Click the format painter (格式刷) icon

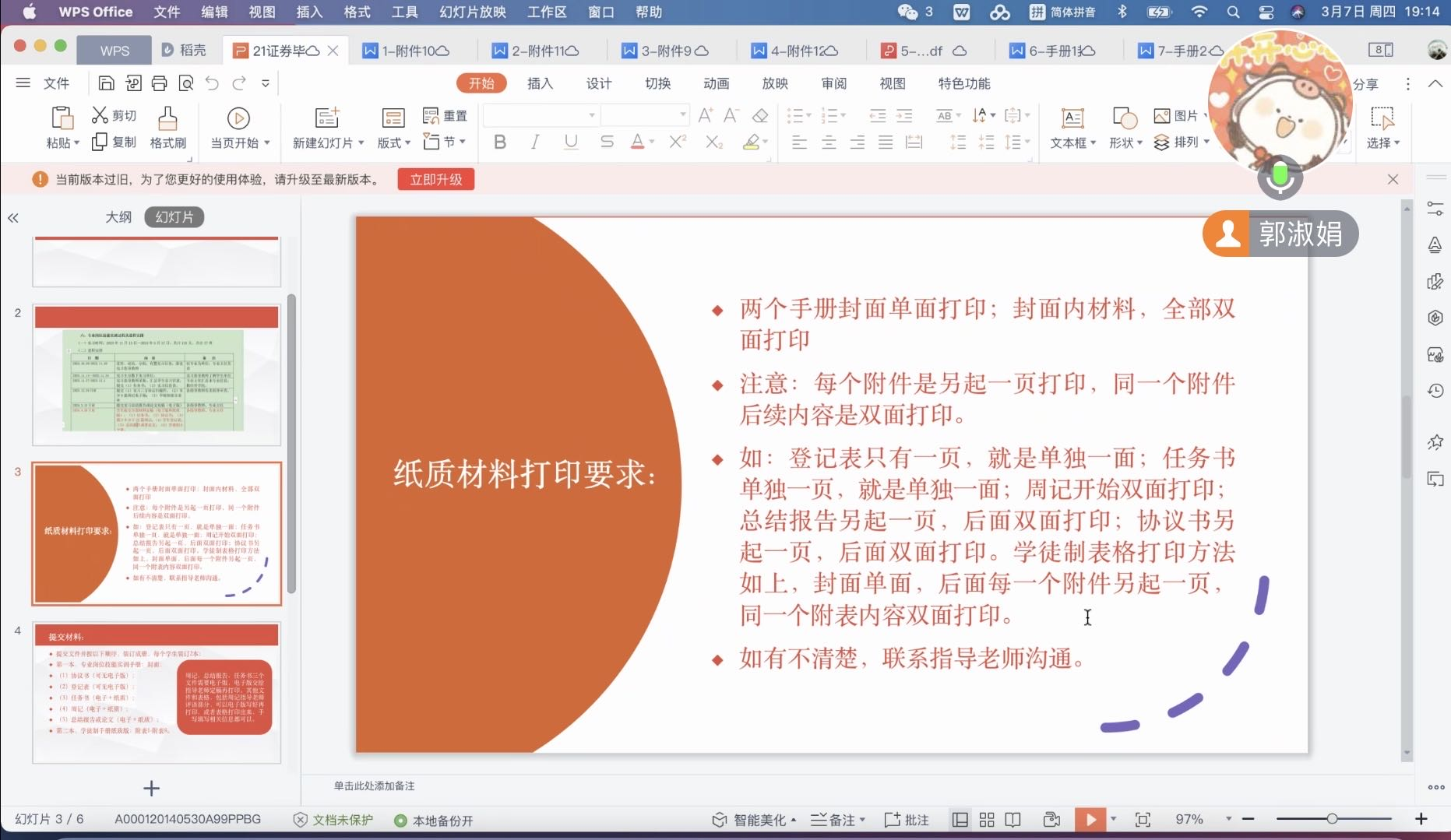167,118
